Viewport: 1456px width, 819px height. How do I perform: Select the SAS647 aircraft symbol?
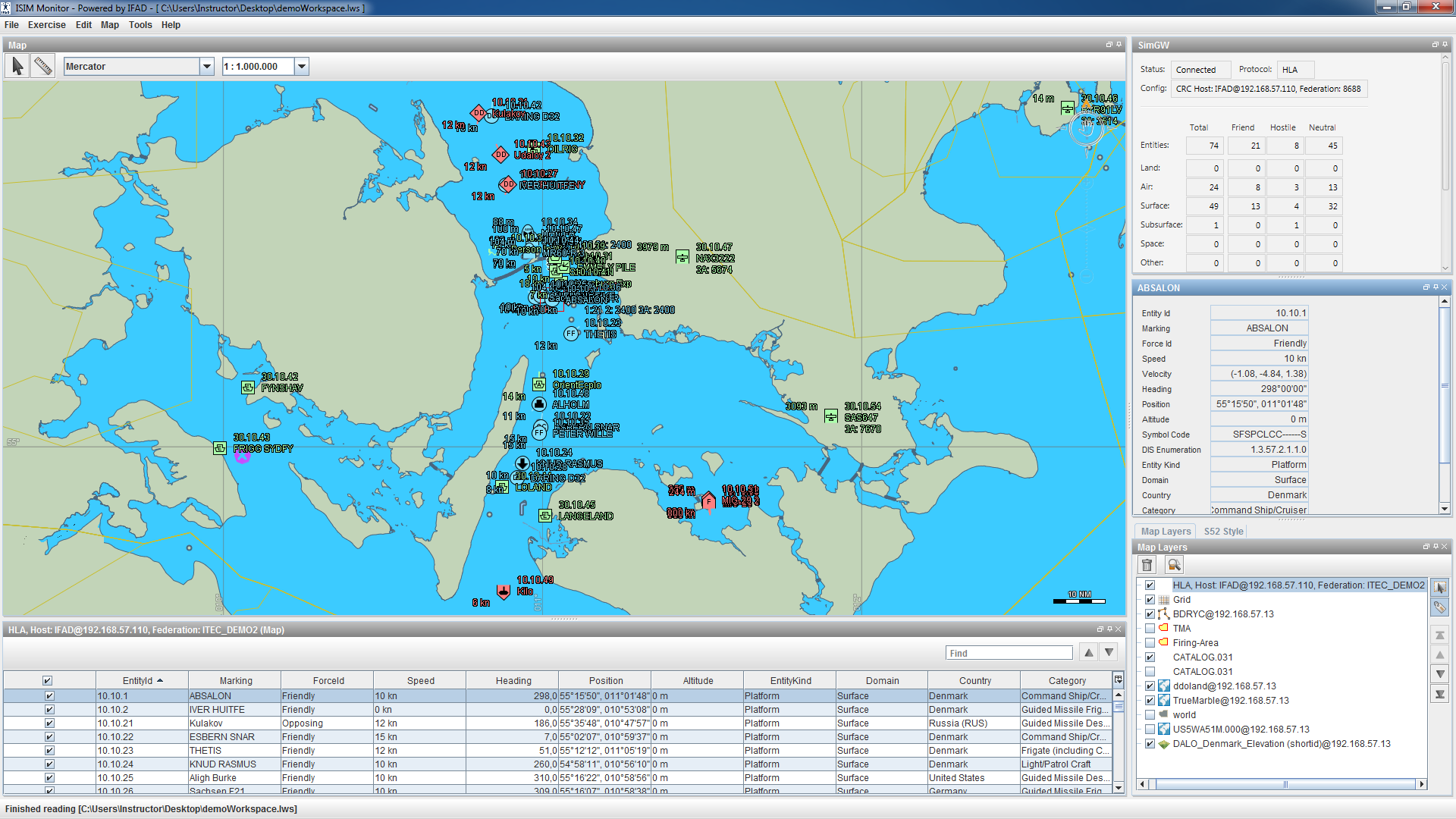tap(831, 416)
